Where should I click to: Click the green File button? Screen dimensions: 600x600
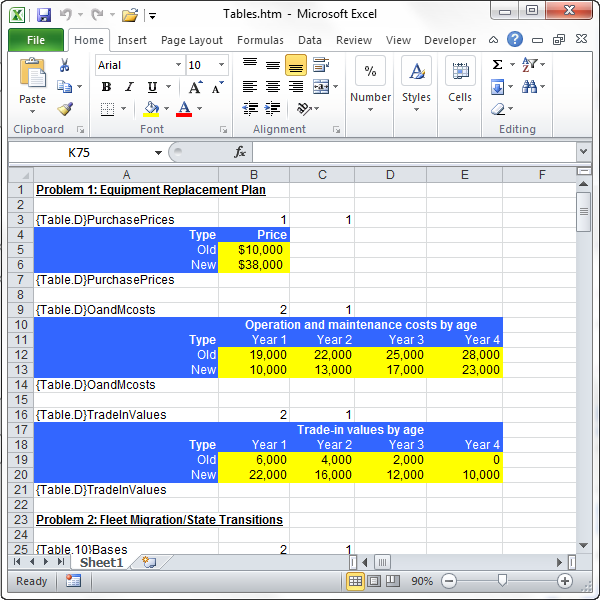click(36, 40)
